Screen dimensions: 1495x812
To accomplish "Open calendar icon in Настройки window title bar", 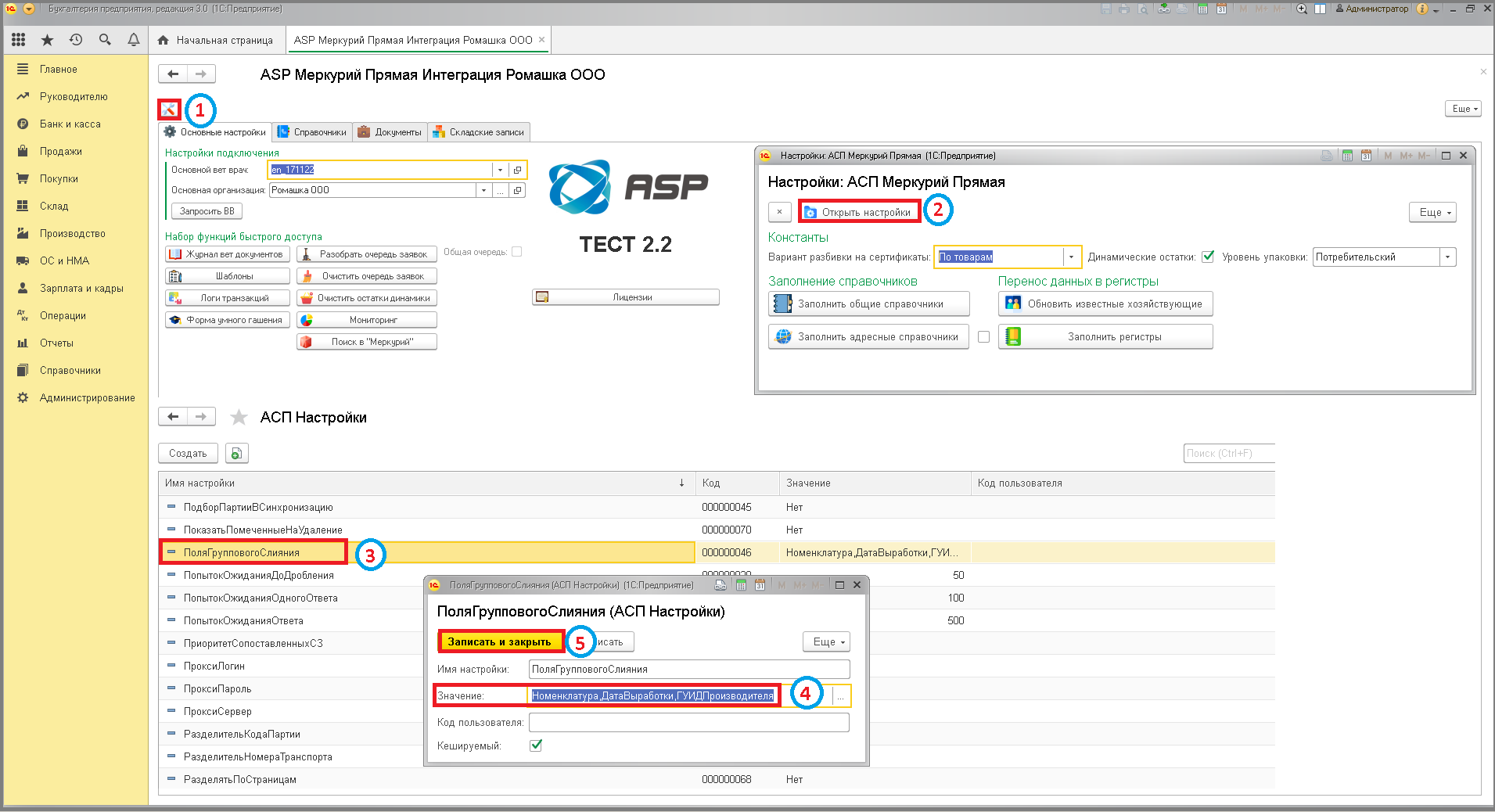I will pos(1366,156).
